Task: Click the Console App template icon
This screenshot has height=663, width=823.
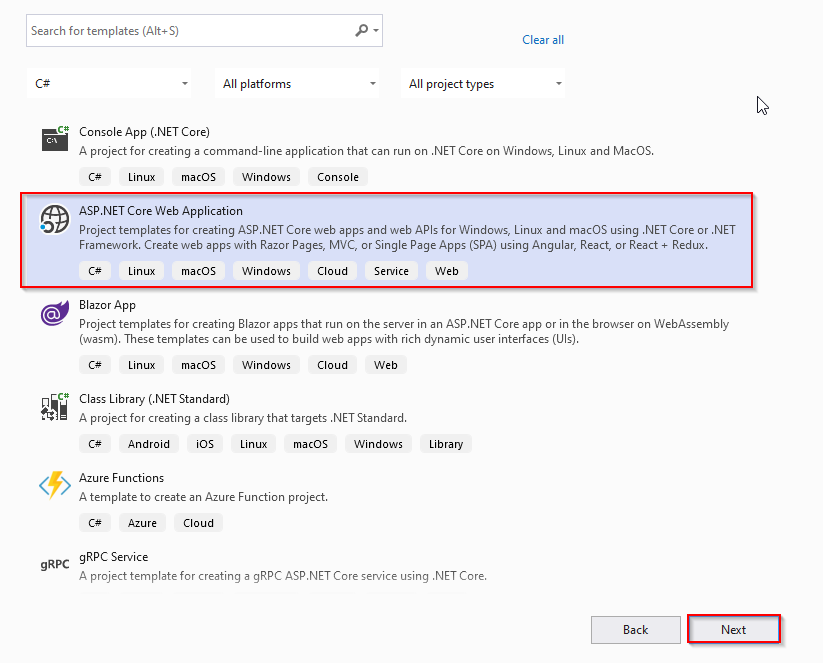Action: point(55,139)
